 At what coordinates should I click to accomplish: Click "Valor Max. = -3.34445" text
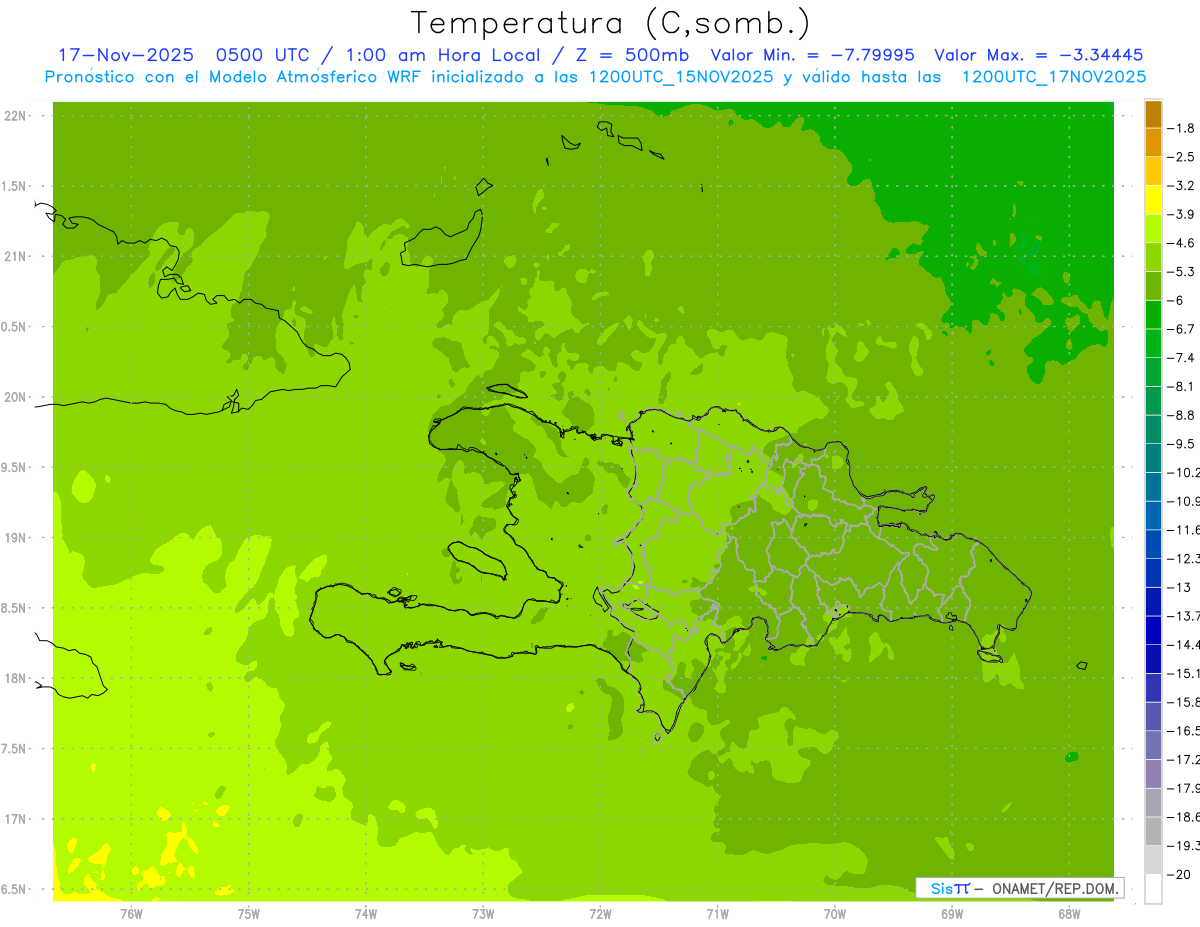[1038, 55]
